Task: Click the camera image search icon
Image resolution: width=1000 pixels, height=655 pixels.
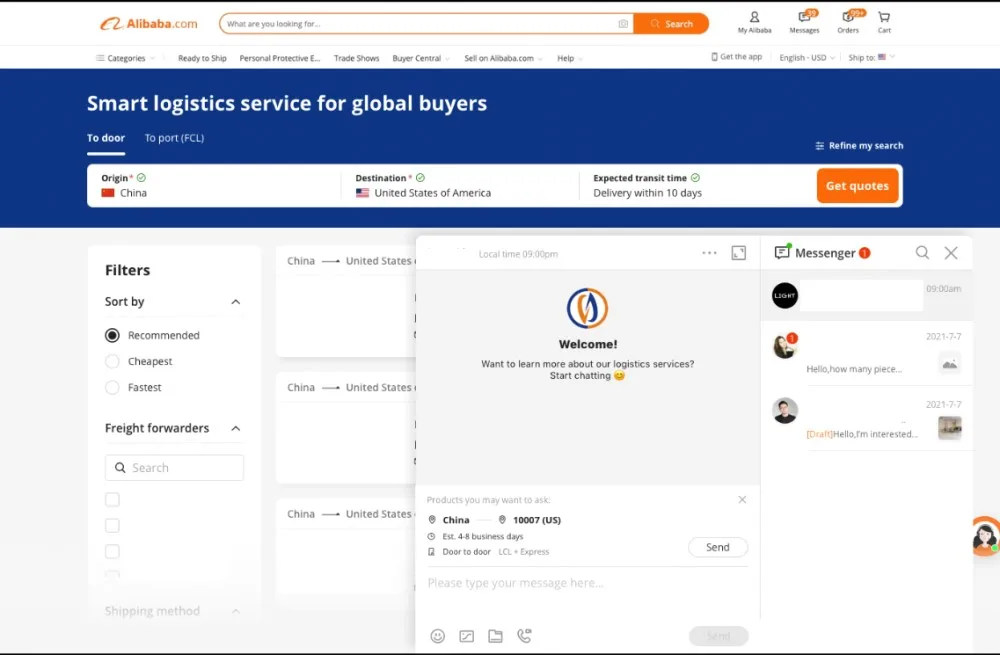Action: (x=623, y=23)
